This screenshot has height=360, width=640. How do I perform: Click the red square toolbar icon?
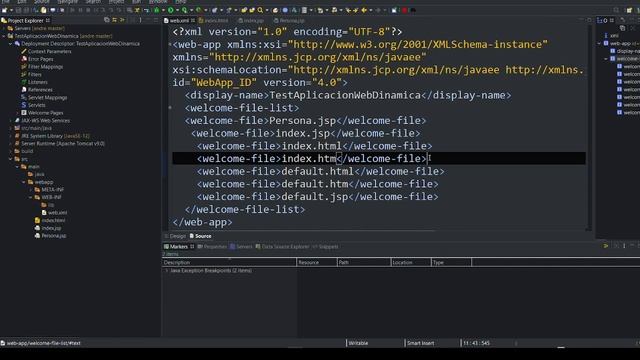tap(404, 10)
